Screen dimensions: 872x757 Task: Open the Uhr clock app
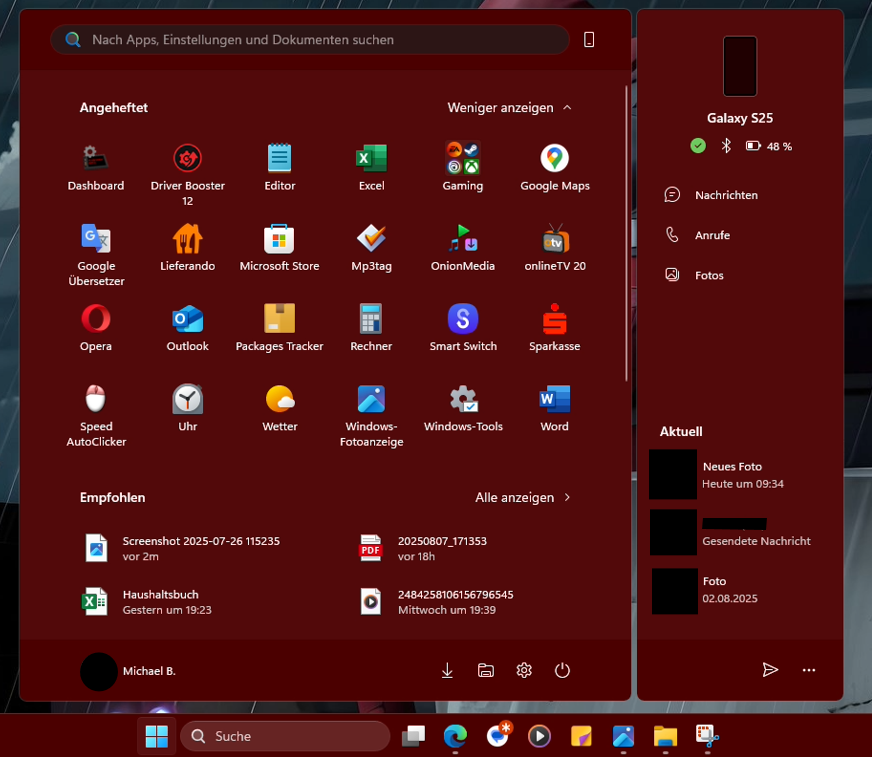point(187,408)
